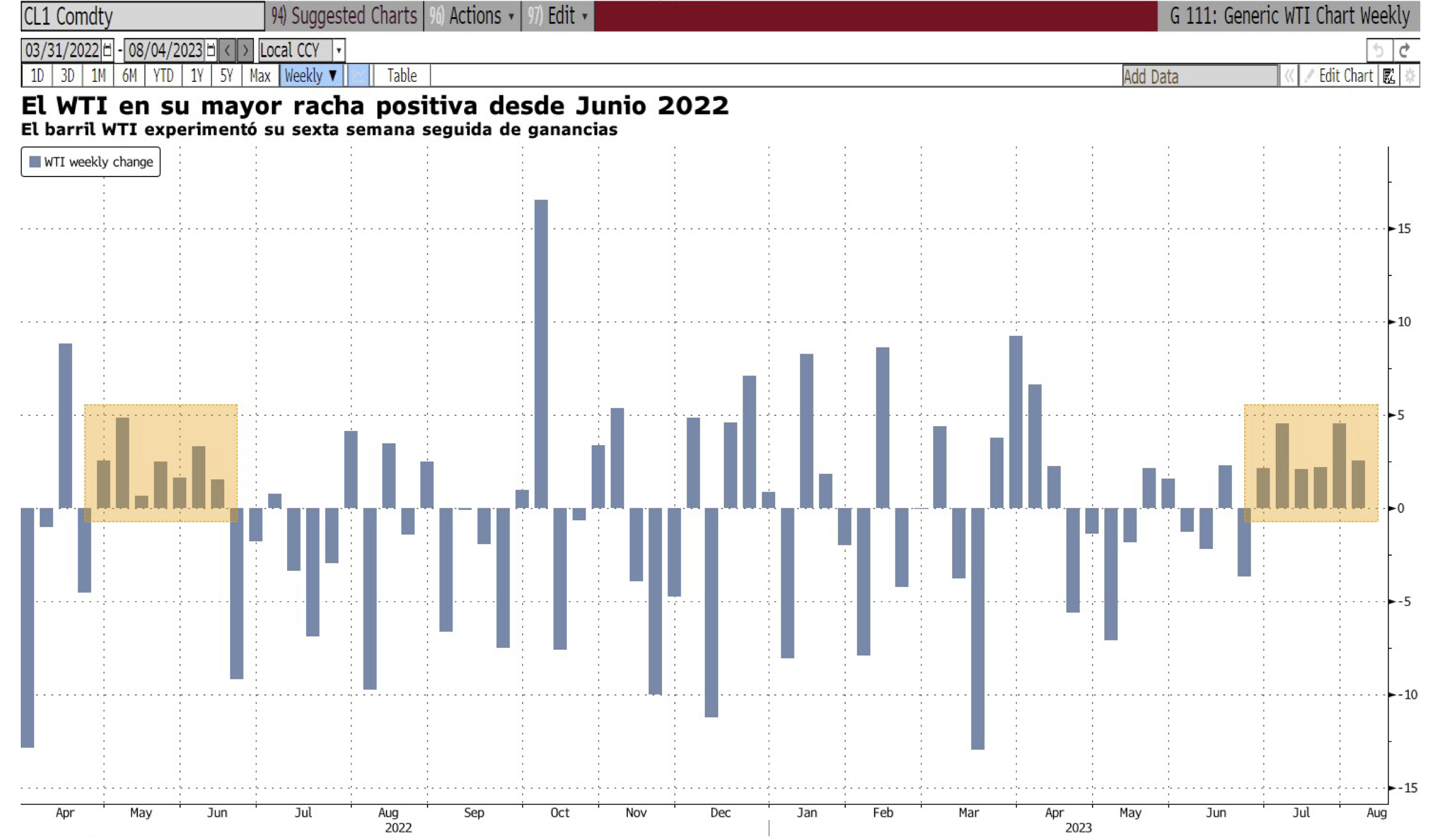The image size is (1456, 839).
Task: Click the tallest positive bar in October 2022
Action: [541, 354]
